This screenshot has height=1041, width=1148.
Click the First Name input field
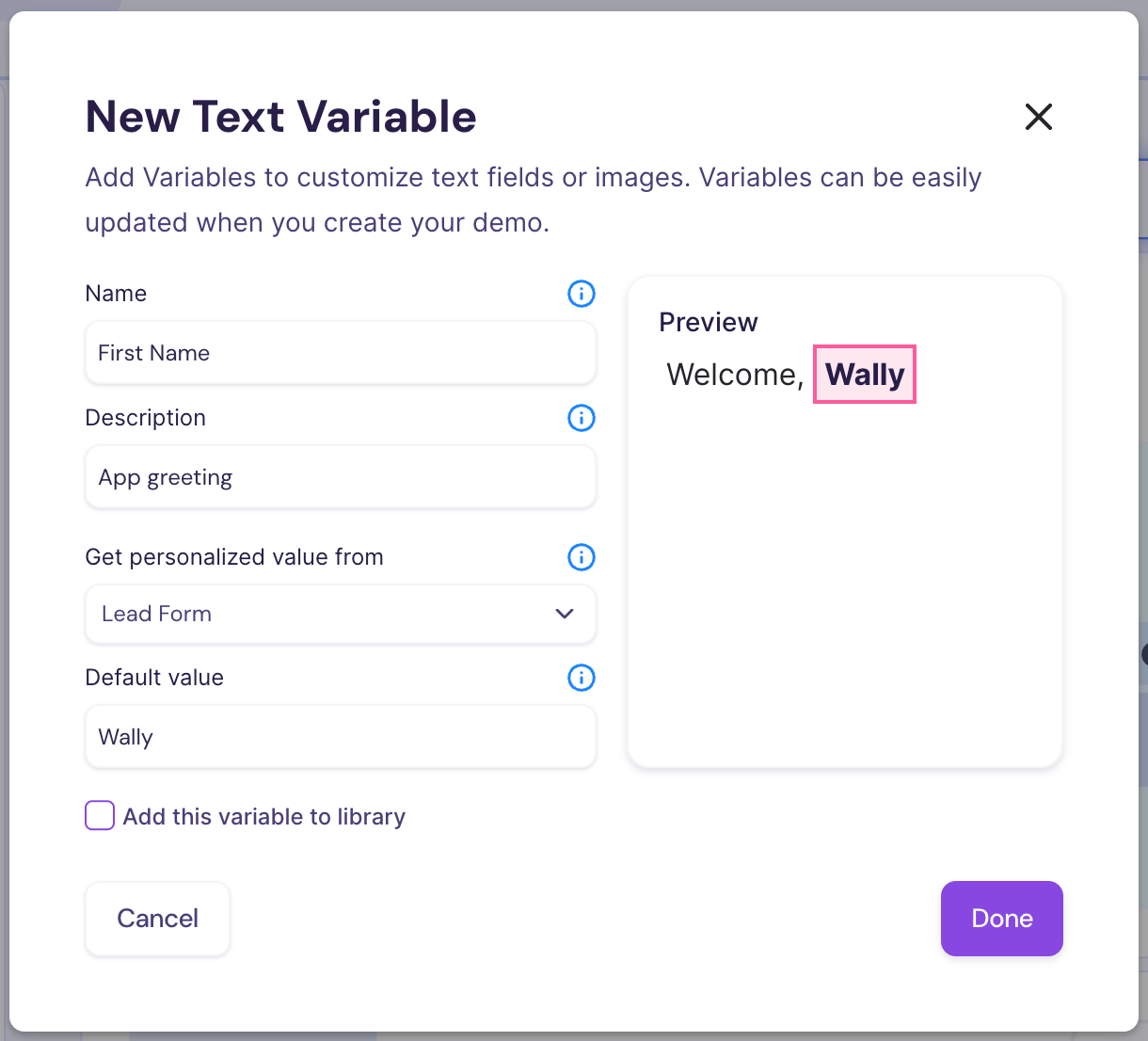(340, 353)
